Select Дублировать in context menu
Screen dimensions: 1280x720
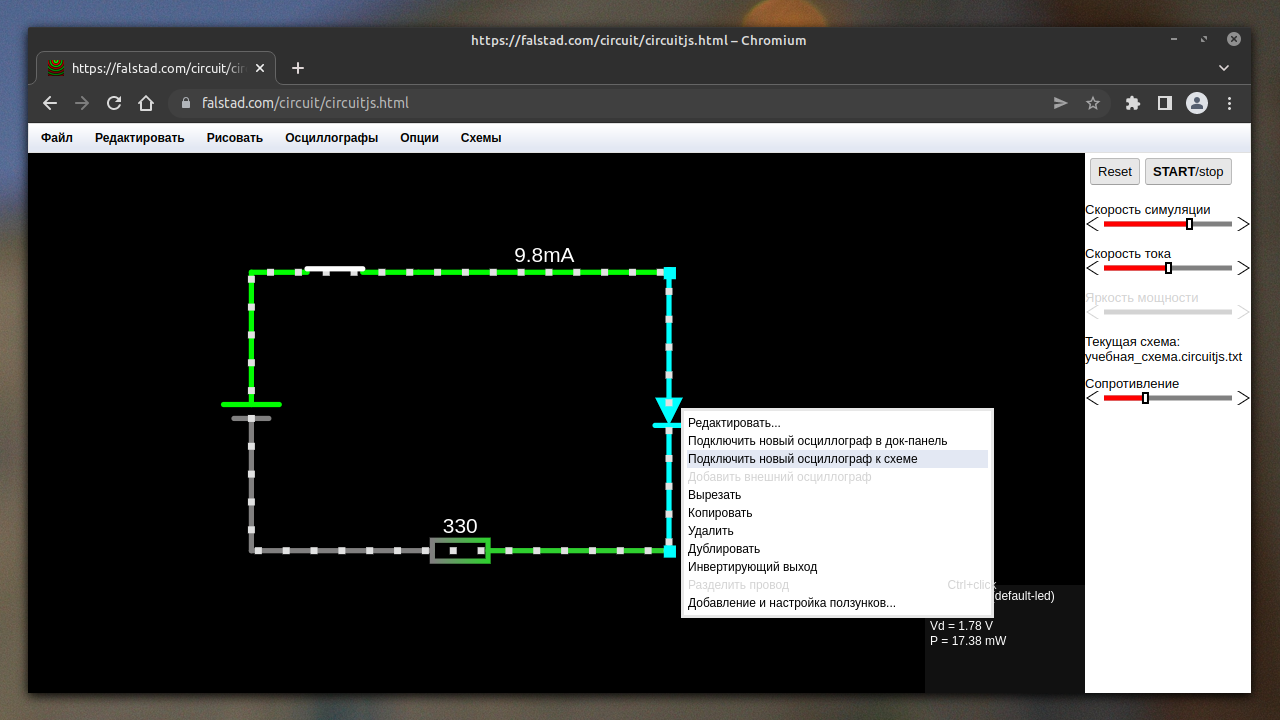pyautogui.click(x=724, y=549)
